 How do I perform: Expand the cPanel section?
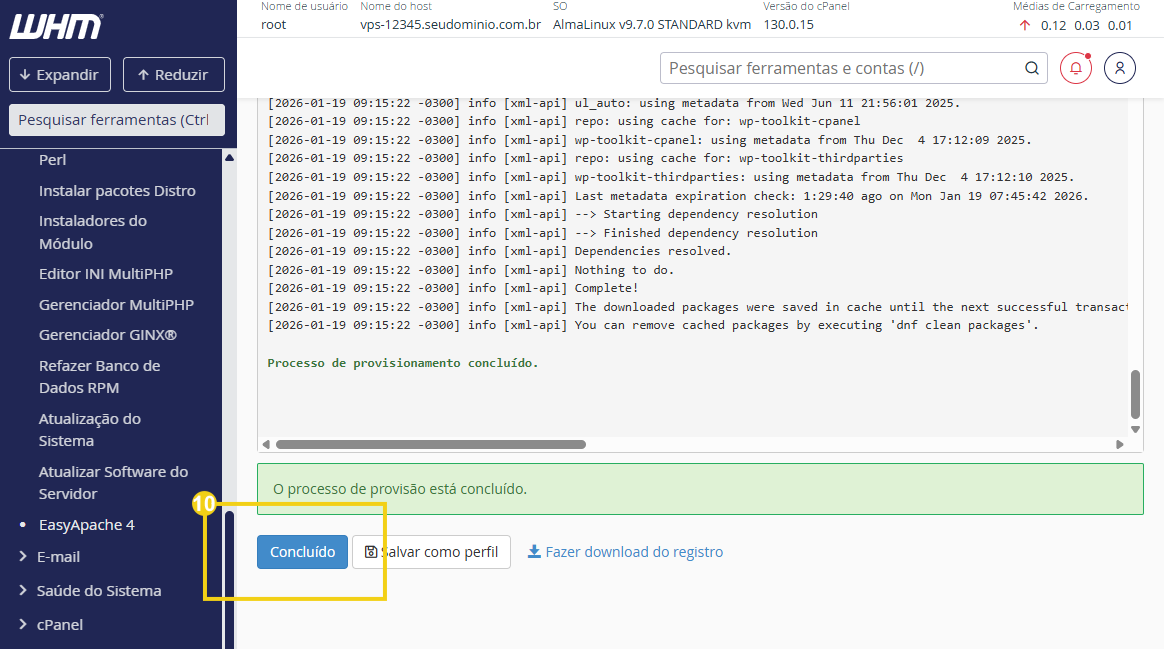pyautogui.click(x=60, y=624)
